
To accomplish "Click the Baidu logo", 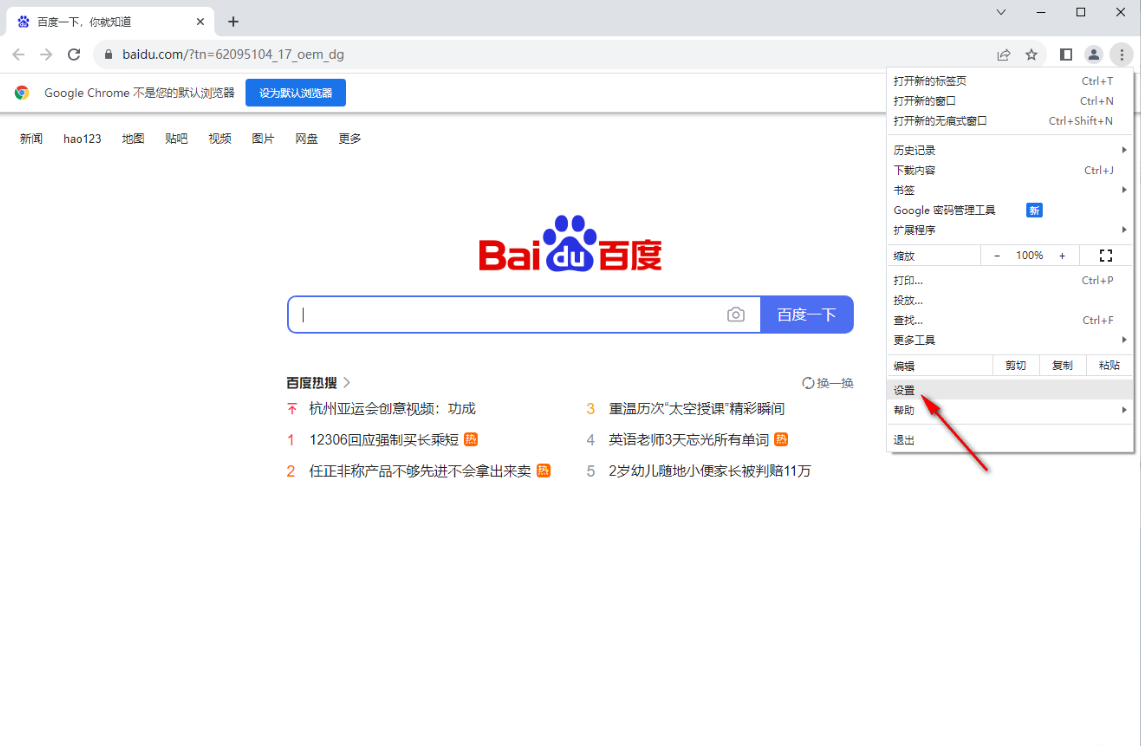I will pos(570,244).
